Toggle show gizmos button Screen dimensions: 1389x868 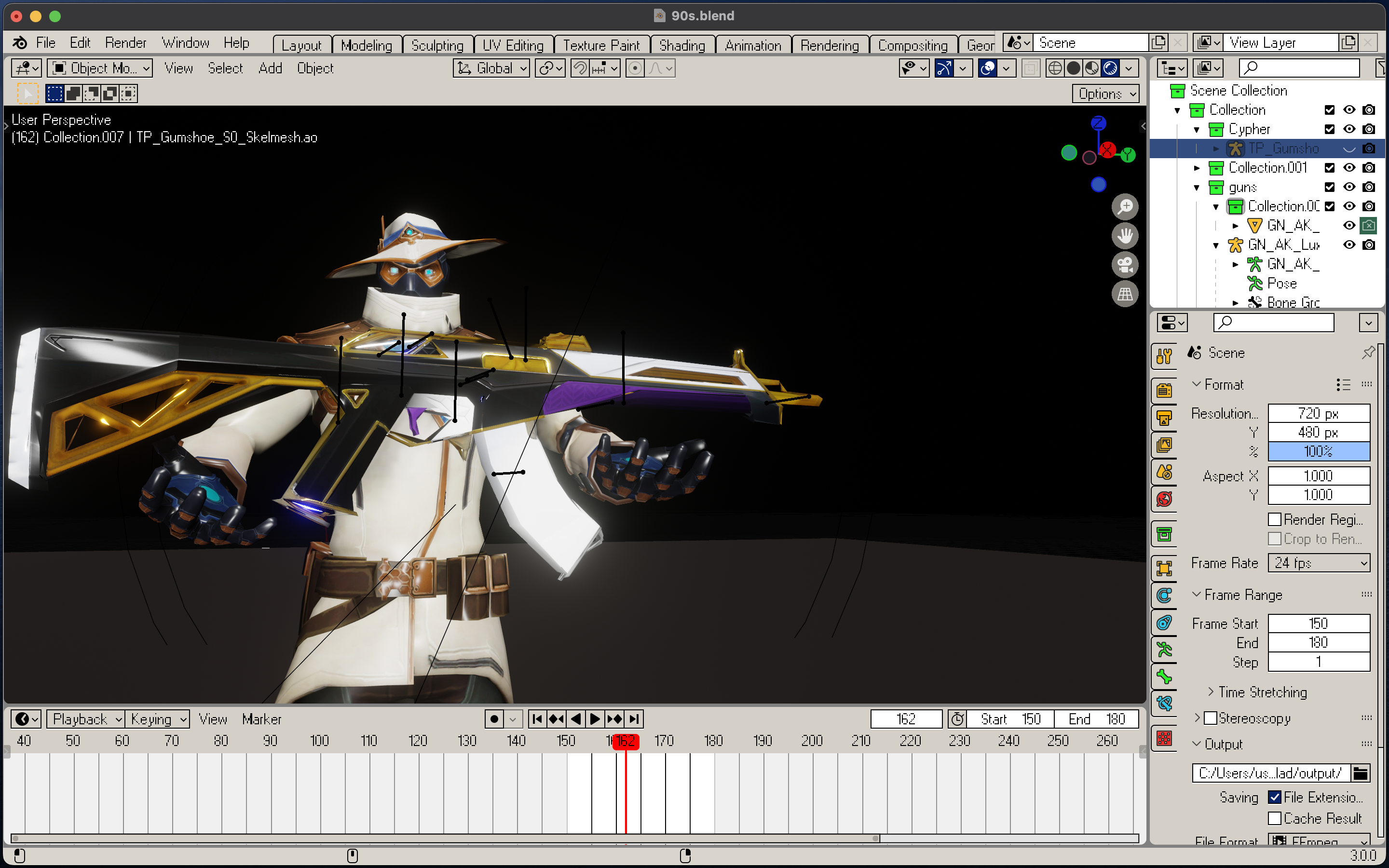point(944,68)
